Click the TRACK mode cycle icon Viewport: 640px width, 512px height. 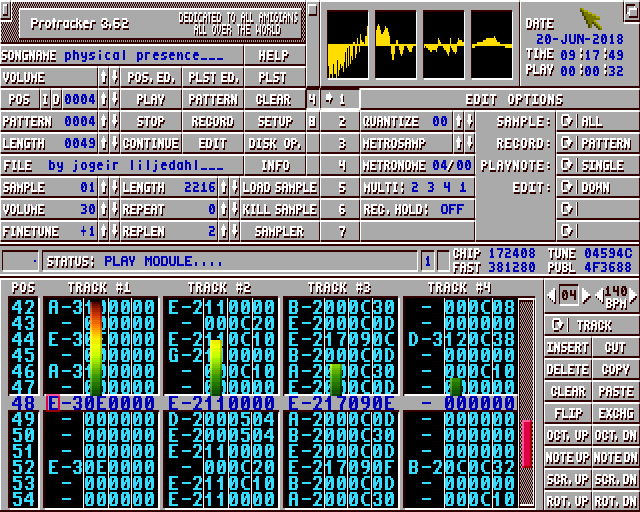tap(558, 326)
